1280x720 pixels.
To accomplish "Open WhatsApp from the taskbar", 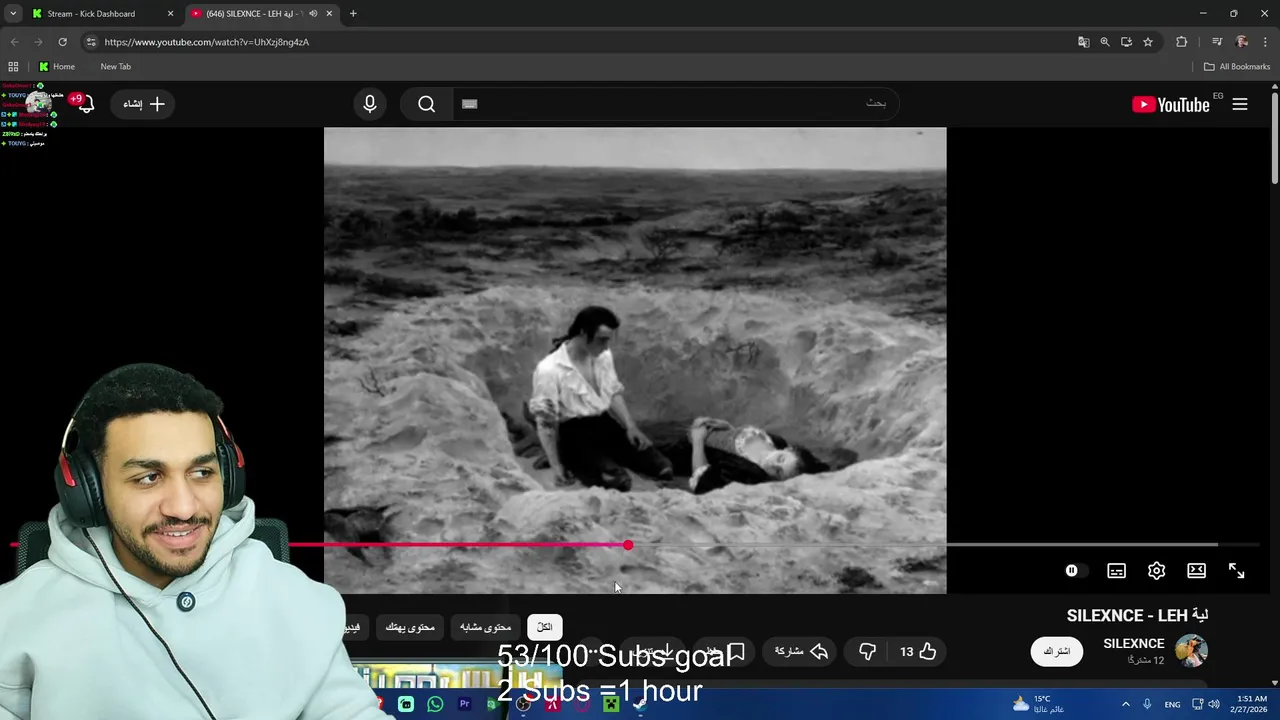I will [435, 704].
